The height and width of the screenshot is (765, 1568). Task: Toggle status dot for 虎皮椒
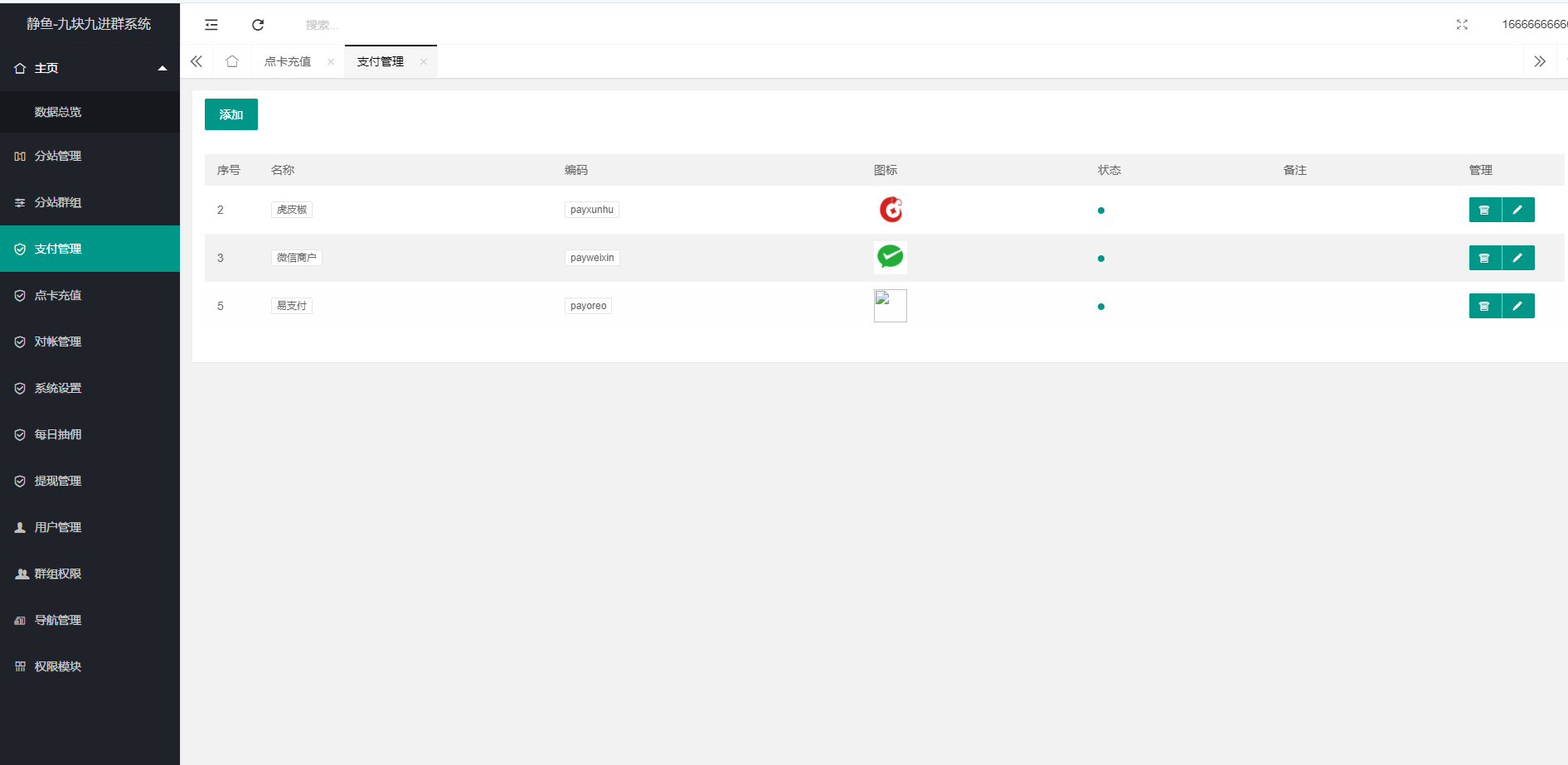(1100, 211)
